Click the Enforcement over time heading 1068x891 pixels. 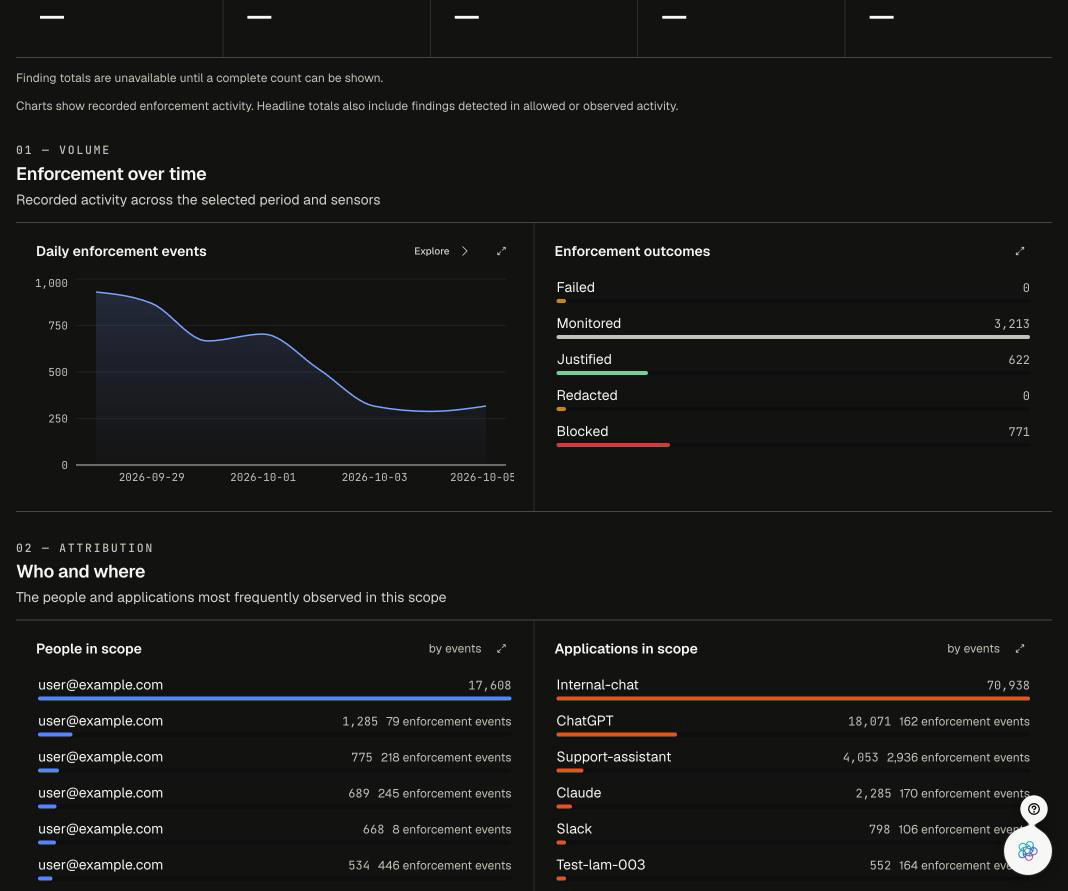111,174
